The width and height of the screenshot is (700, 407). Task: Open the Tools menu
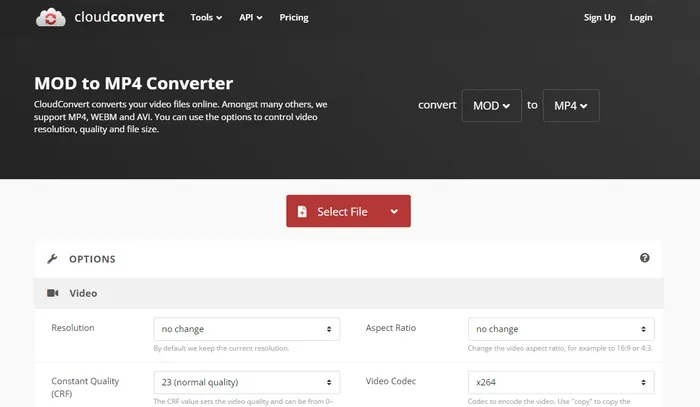[x=206, y=17]
